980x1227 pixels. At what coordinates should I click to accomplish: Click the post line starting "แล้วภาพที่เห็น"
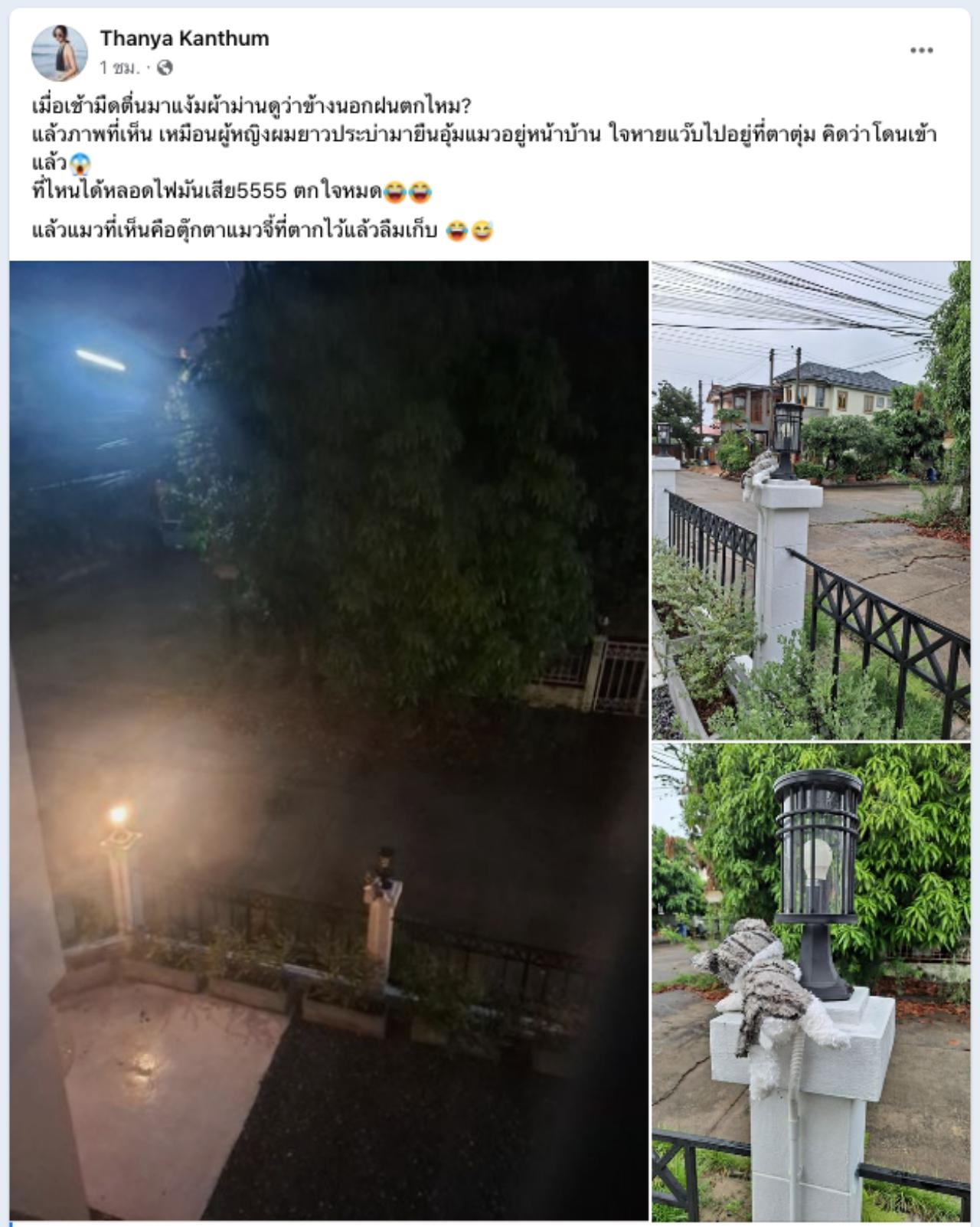[485, 135]
